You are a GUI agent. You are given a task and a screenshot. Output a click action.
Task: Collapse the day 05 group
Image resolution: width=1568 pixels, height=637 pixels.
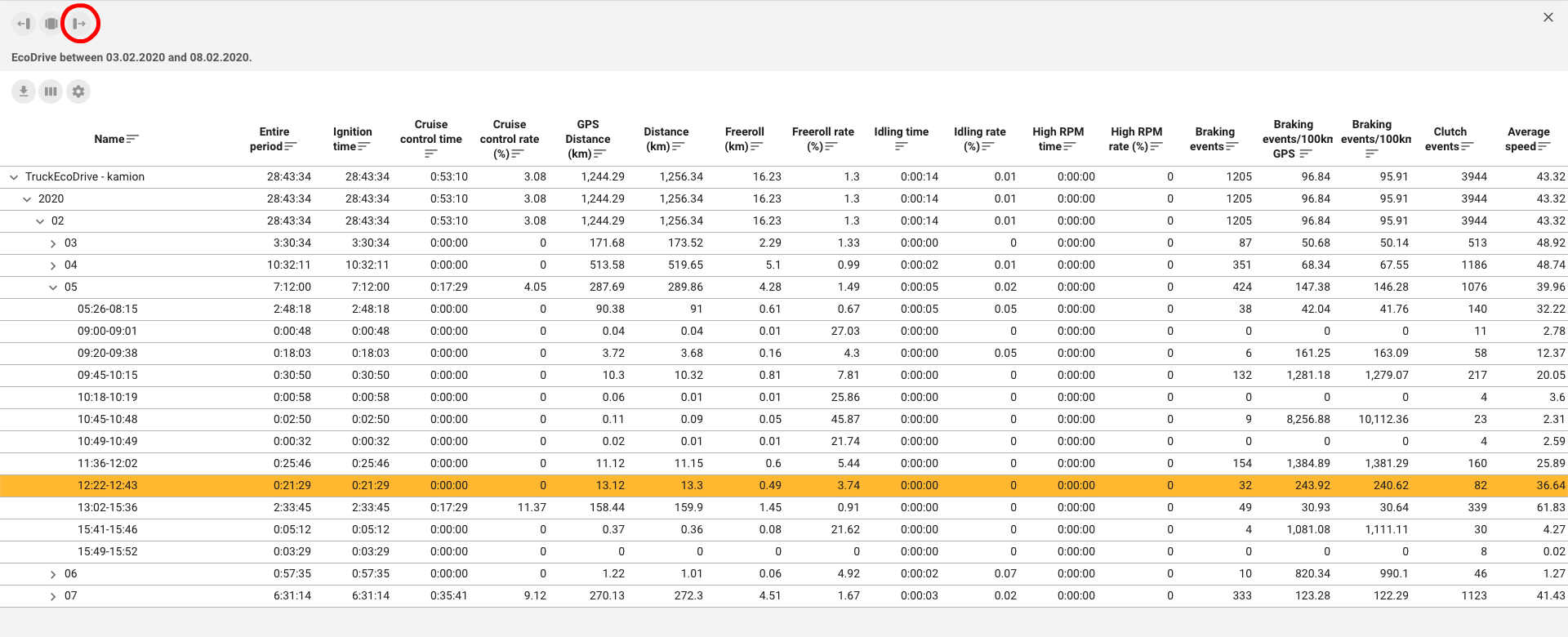coord(53,287)
